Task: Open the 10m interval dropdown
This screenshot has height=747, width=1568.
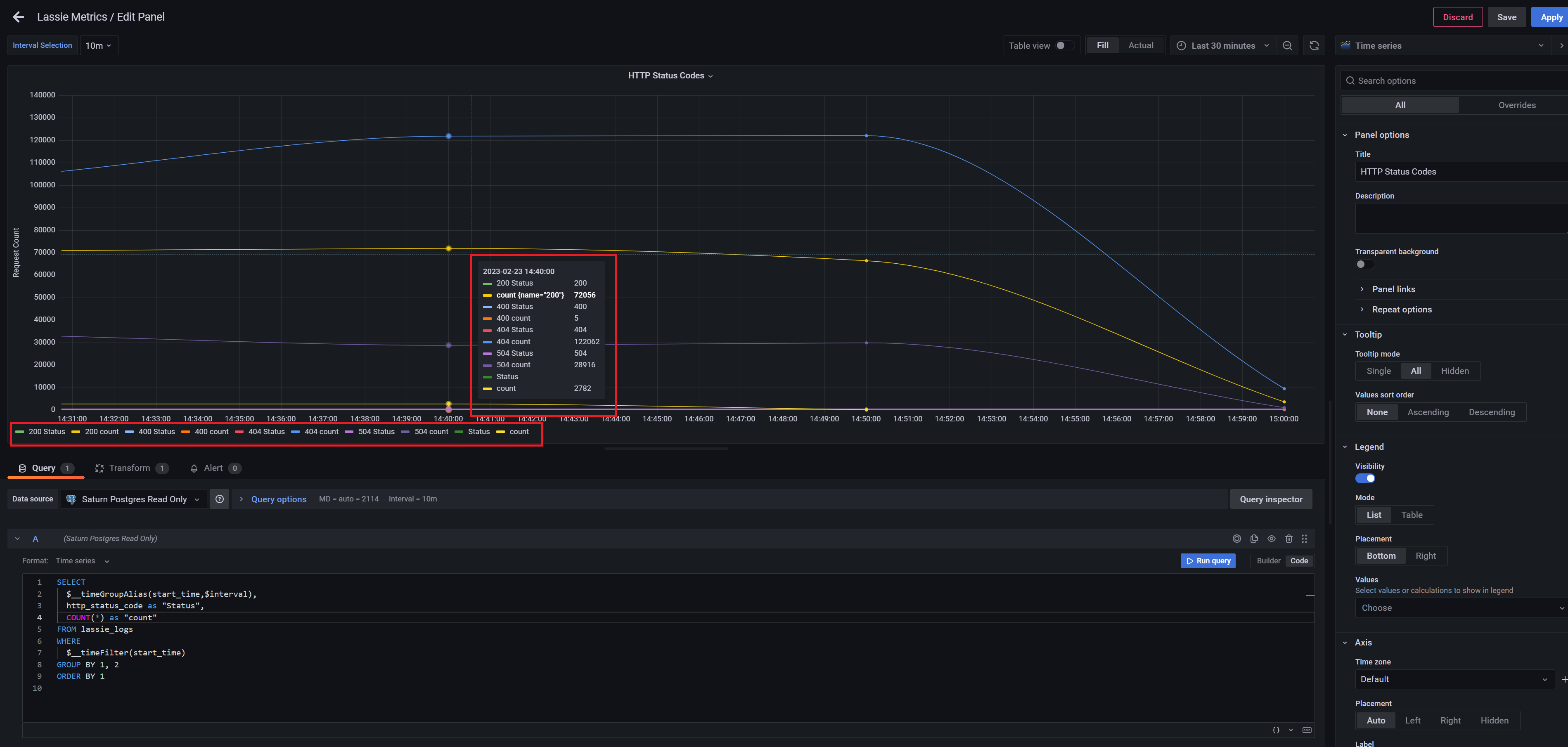Action: 99,46
